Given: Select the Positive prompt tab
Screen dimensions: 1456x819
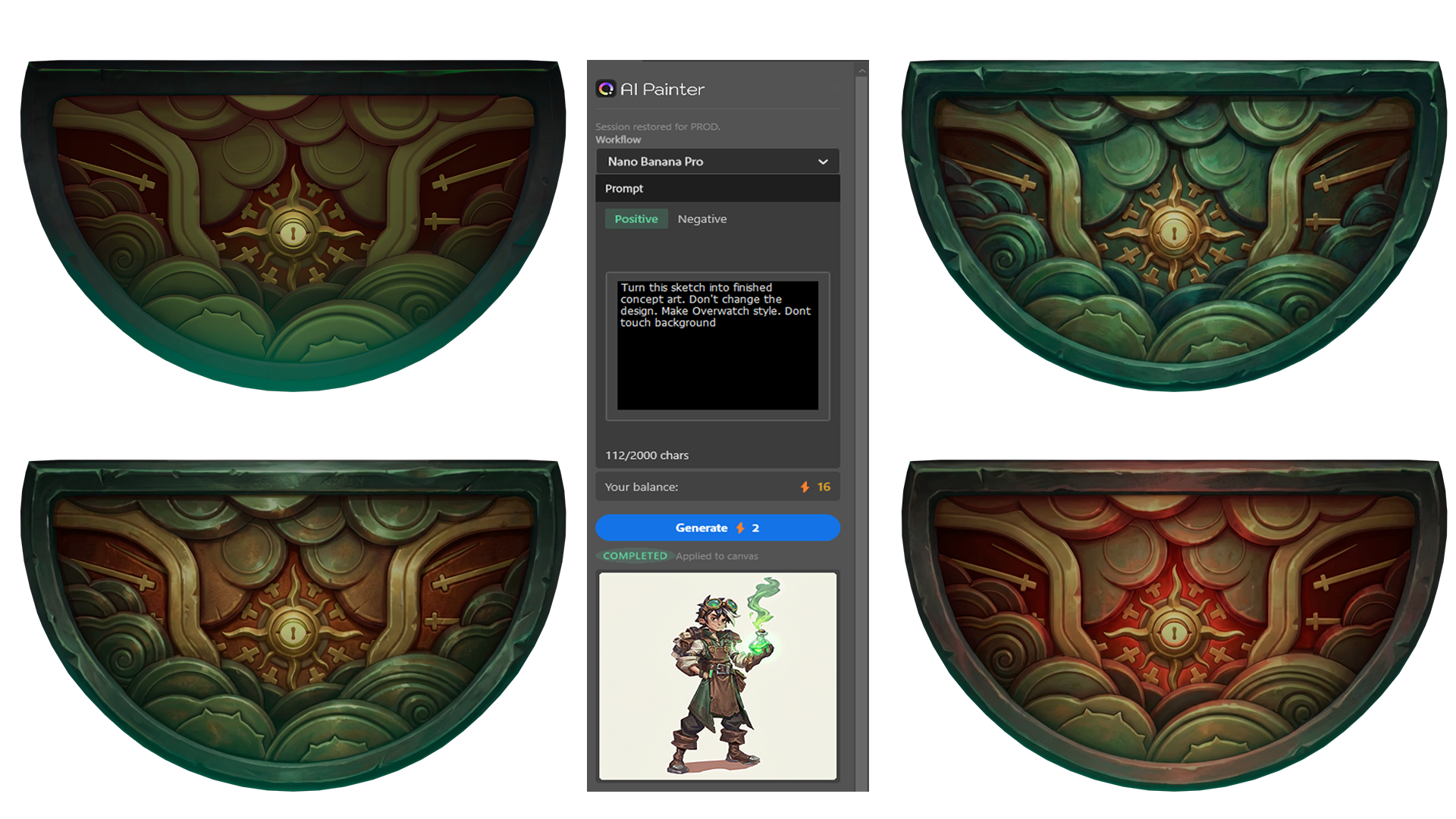Looking at the screenshot, I should coord(635,218).
